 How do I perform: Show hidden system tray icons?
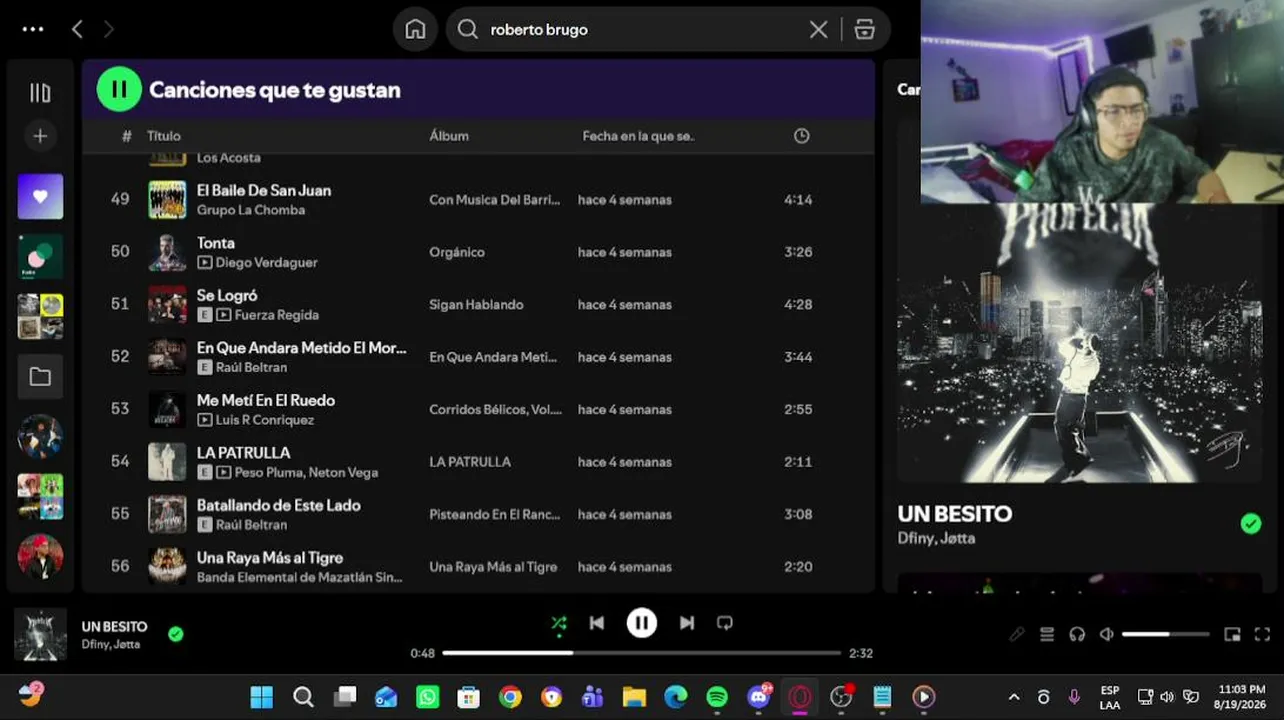pyautogui.click(x=1014, y=697)
